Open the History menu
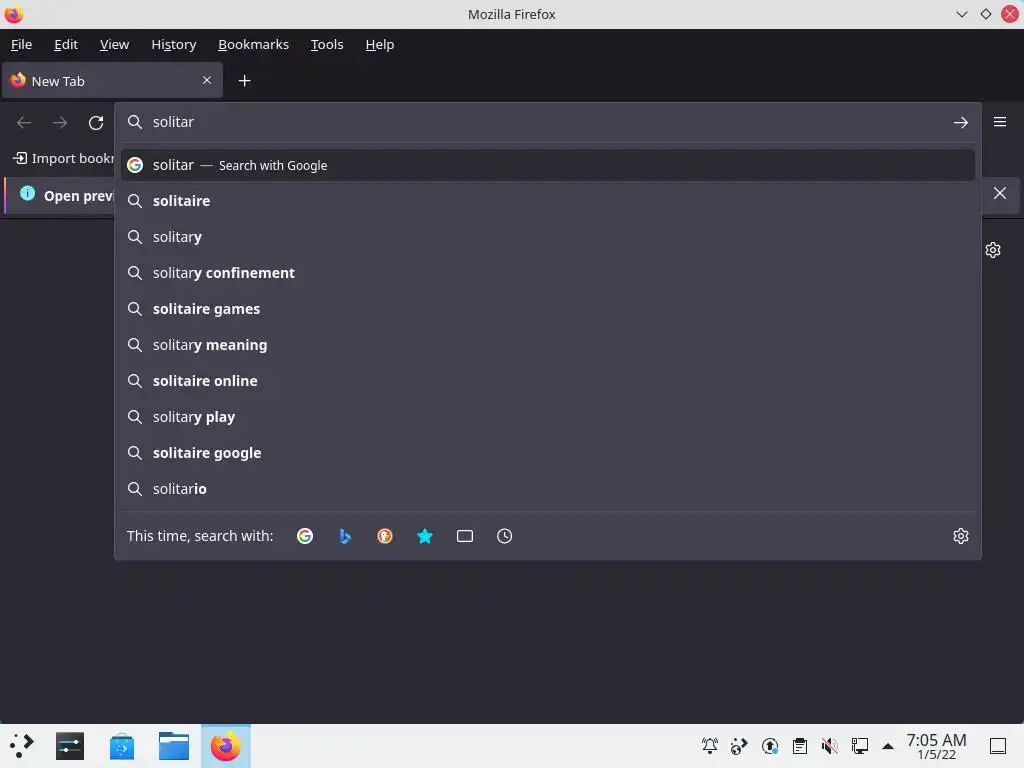Image resolution: width=1024 pixels, height=768 pixels. pyautogui.click(x=174, y=44)
